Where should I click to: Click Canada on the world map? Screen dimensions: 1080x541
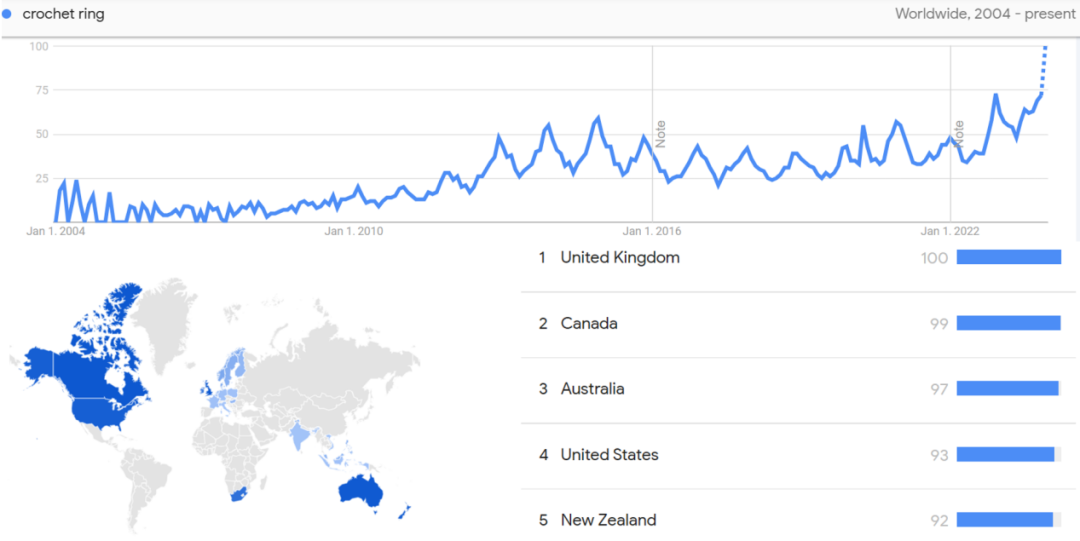[103, 345]
